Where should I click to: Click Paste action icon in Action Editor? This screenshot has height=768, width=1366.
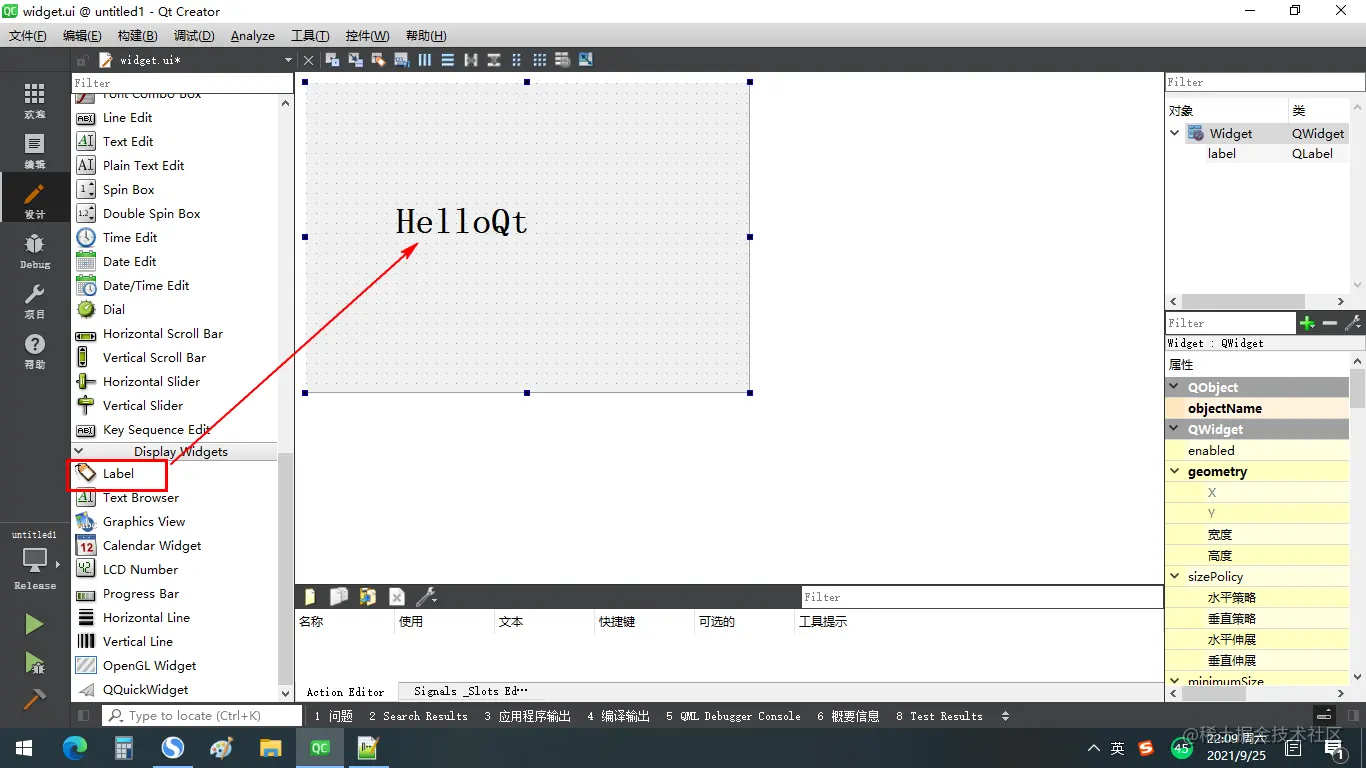(368, 597)
